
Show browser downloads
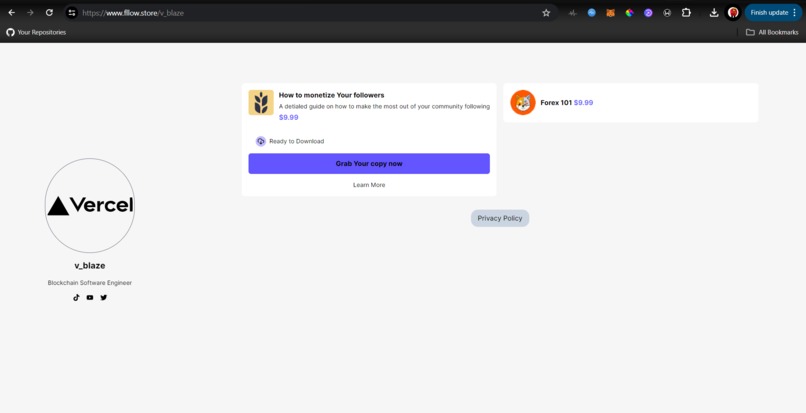click(714, 13)
